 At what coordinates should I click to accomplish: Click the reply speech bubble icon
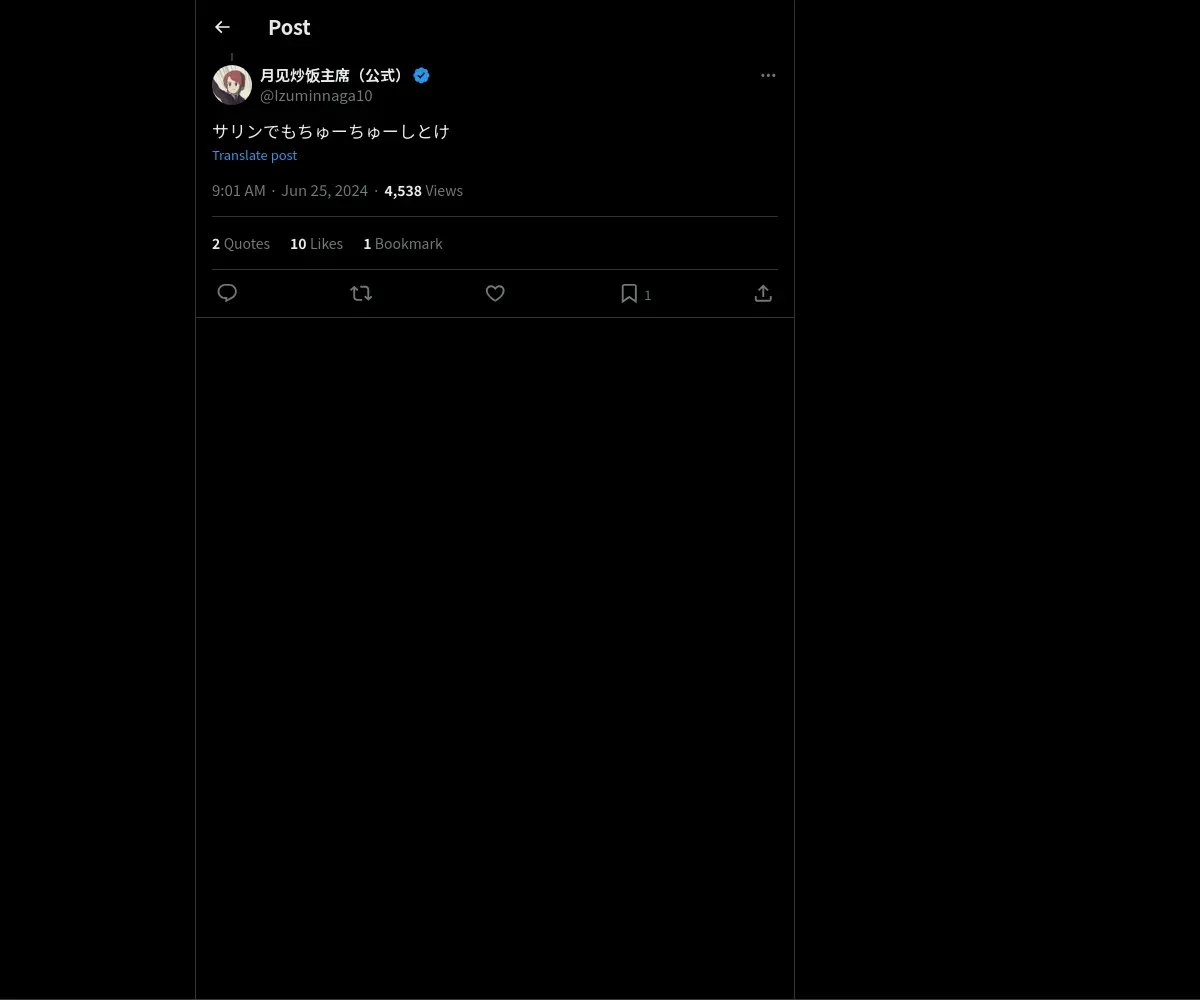[x=227, y=293]
